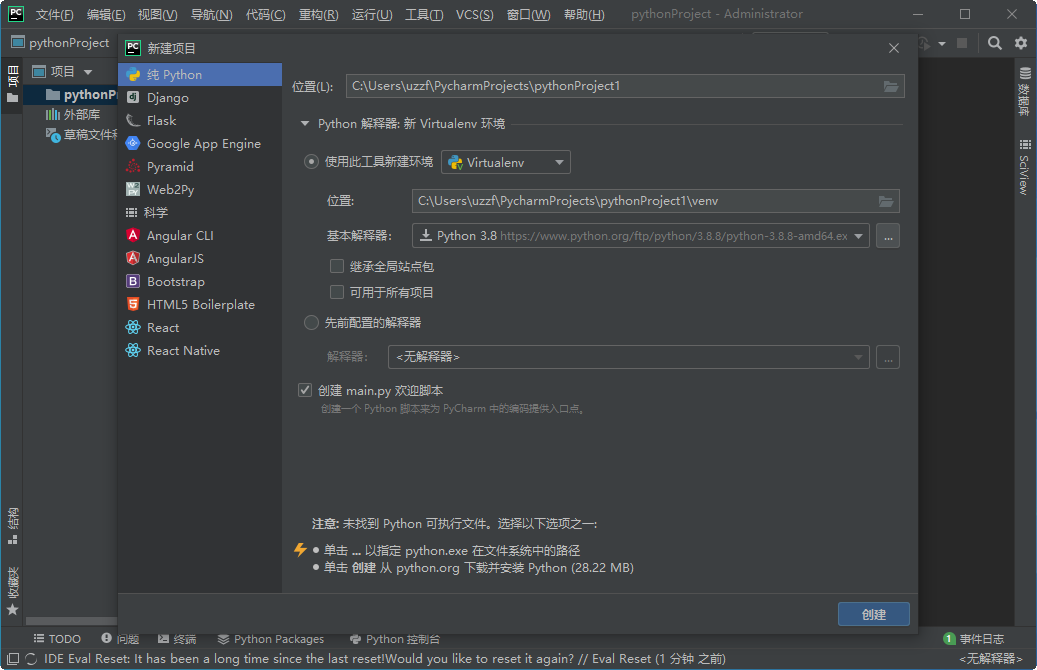The height and width of the screenshot is (670, 1037).
Task: Choose Flask project type
Action: point(200,120)
